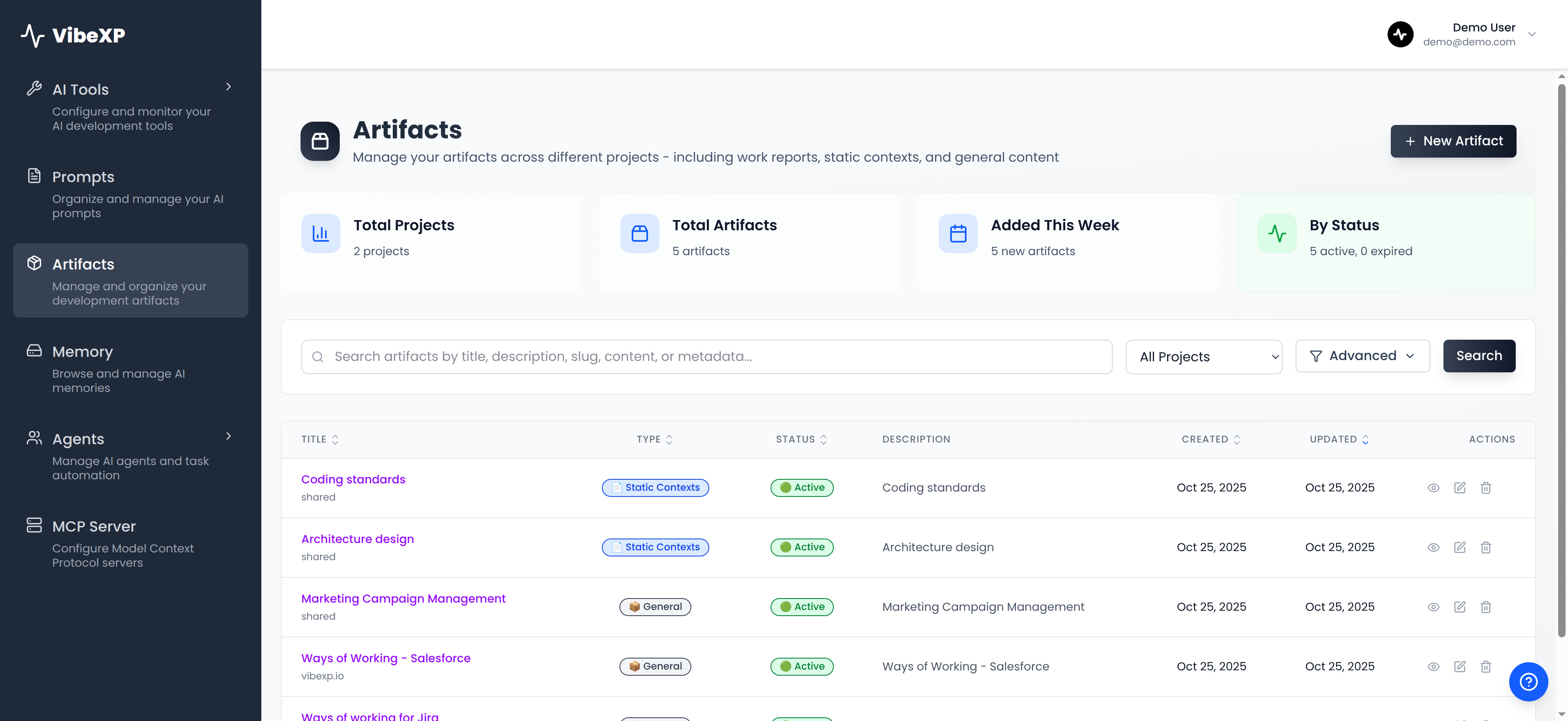This screenshot has width=1568, height=721.
Task: Click the Agents people icon
Action: (34, 438)
